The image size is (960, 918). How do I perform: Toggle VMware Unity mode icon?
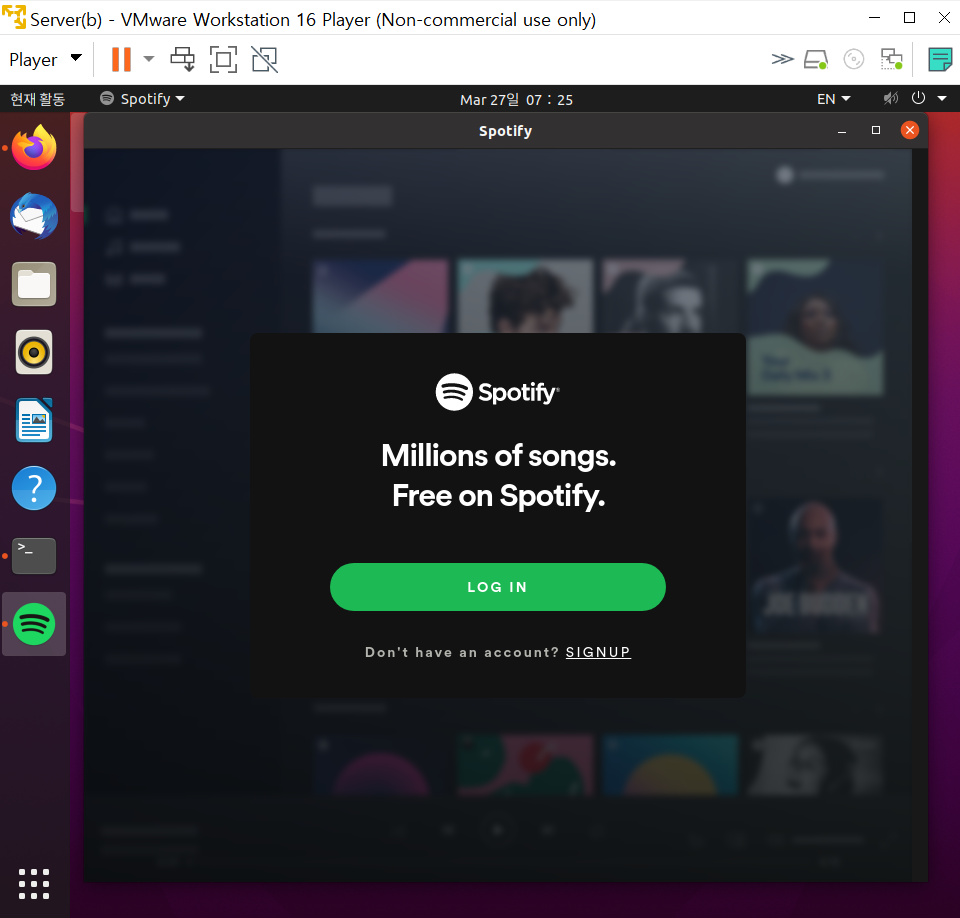click(264, 59)
